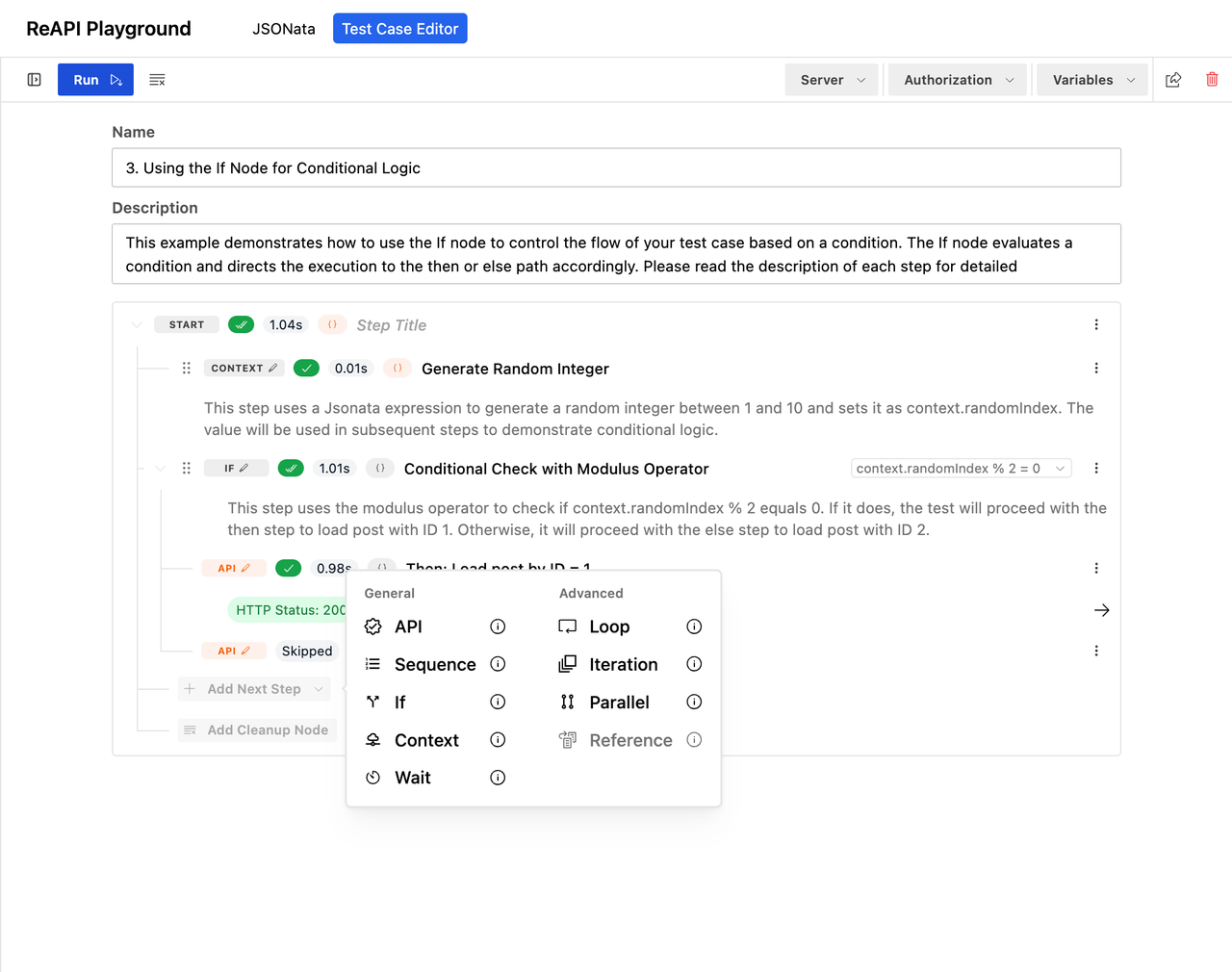Switch to Test Case Editor tab
The height and width of the screenshot is (972, 1232).
400,29
